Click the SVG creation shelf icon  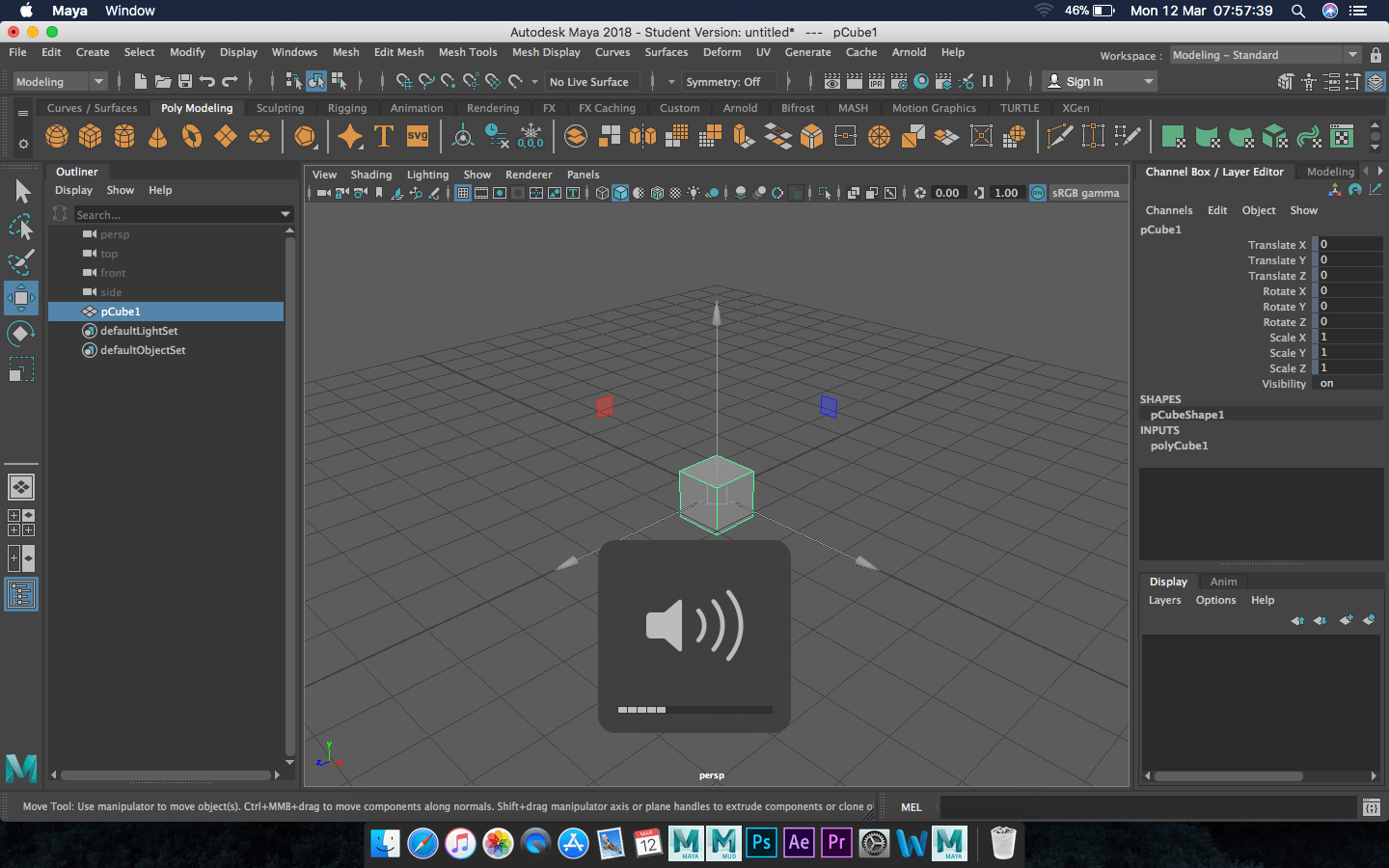pyautogui.click(x=417, y=136)
